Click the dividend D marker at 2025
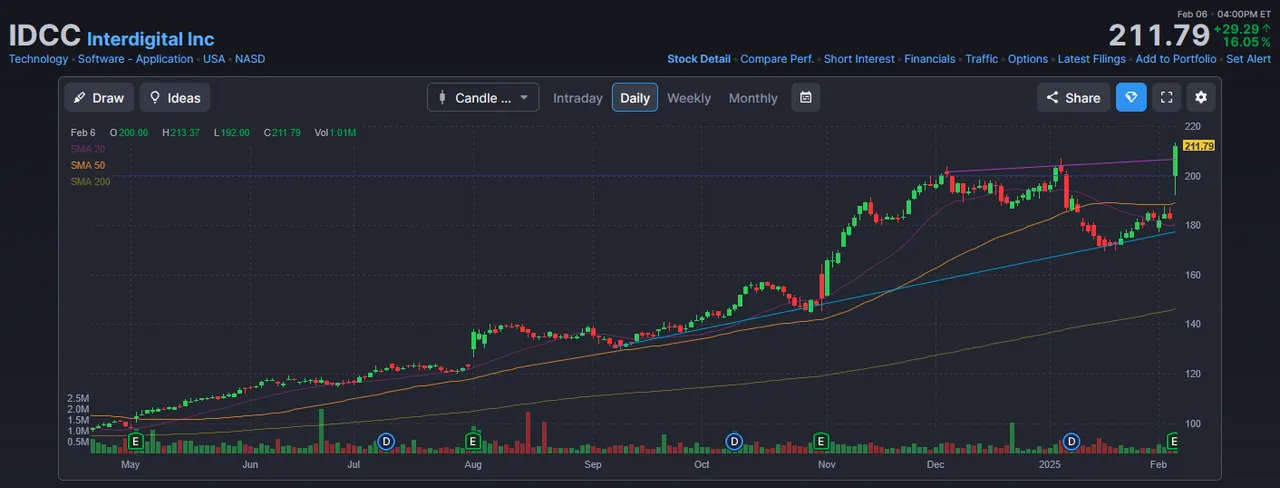Screen dimensions: 1280x488 (1072, 441)
